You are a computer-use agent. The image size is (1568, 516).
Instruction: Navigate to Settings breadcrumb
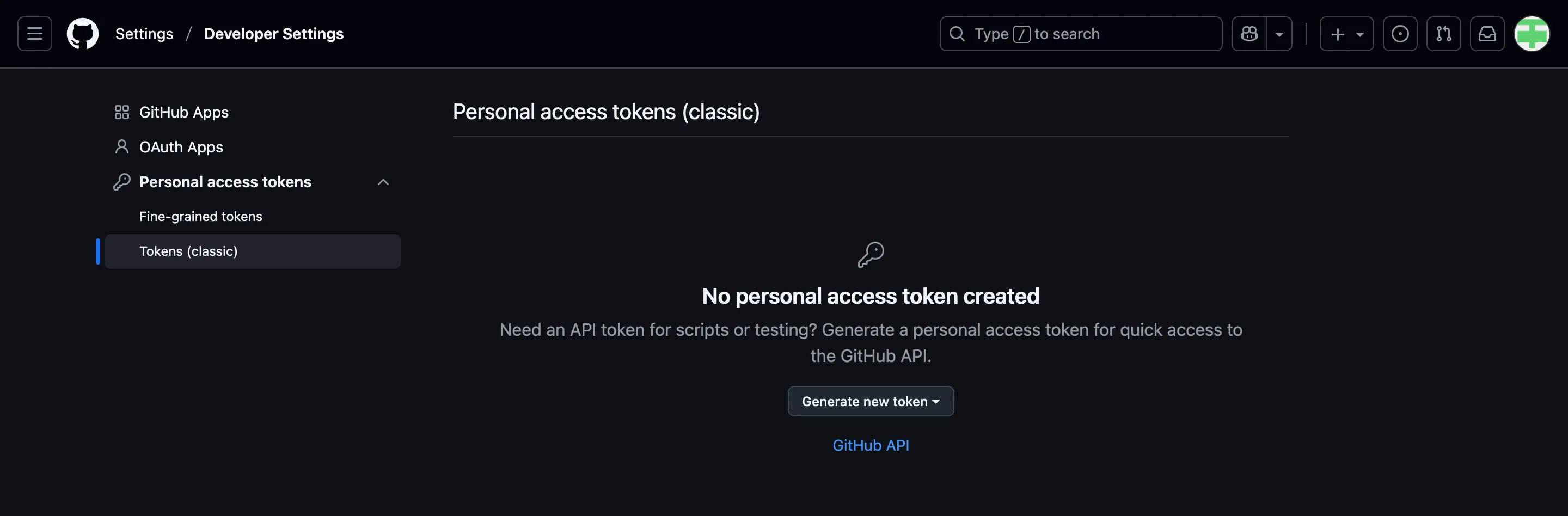point(144,33)
